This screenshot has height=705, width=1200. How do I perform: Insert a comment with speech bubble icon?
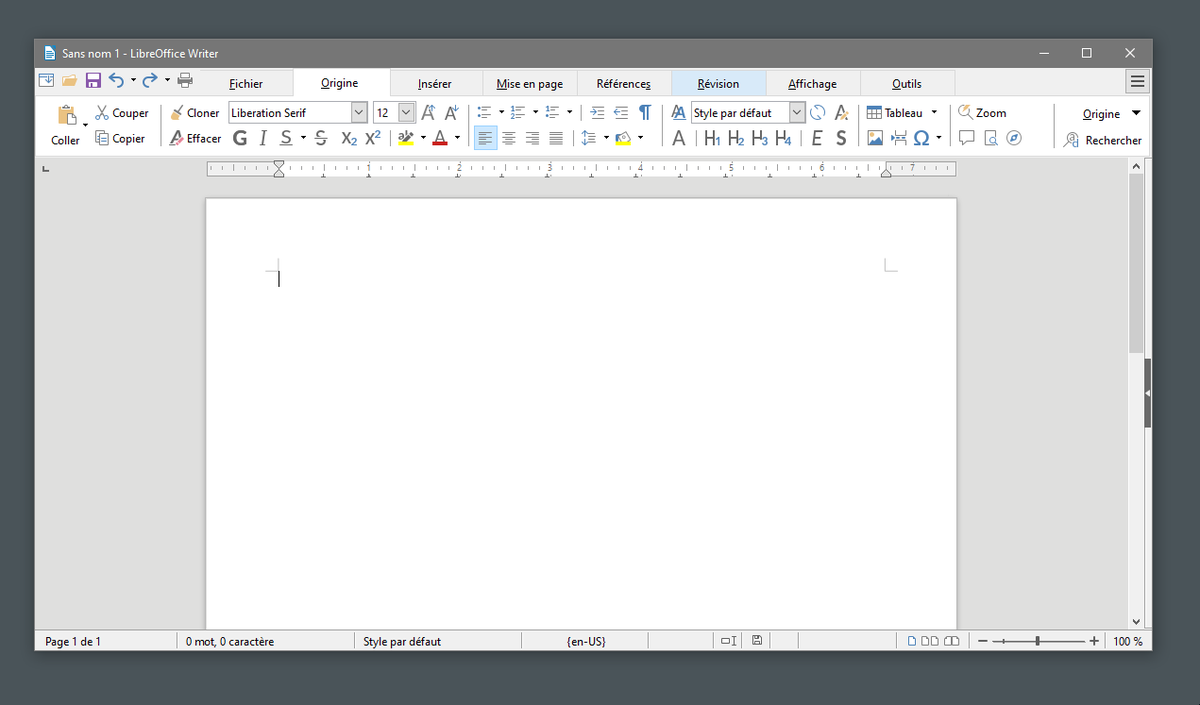[967, 138]
